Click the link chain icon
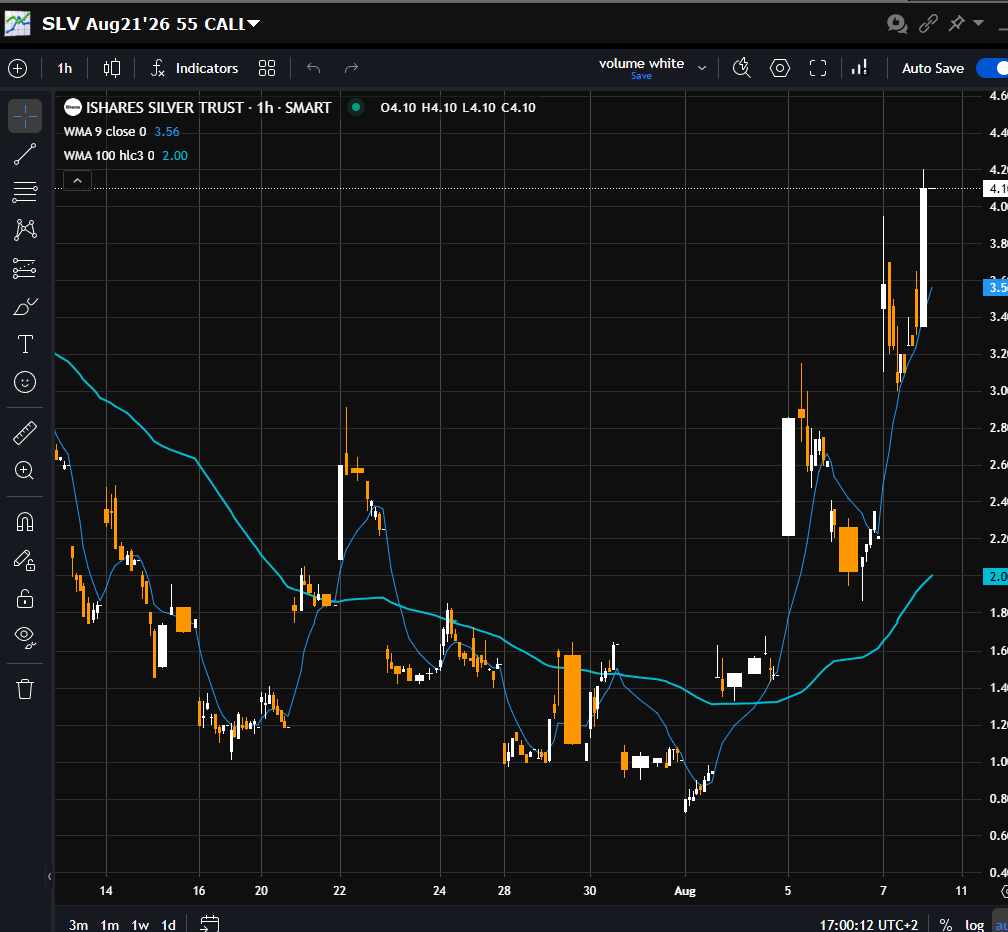 [x=928, y=24]
